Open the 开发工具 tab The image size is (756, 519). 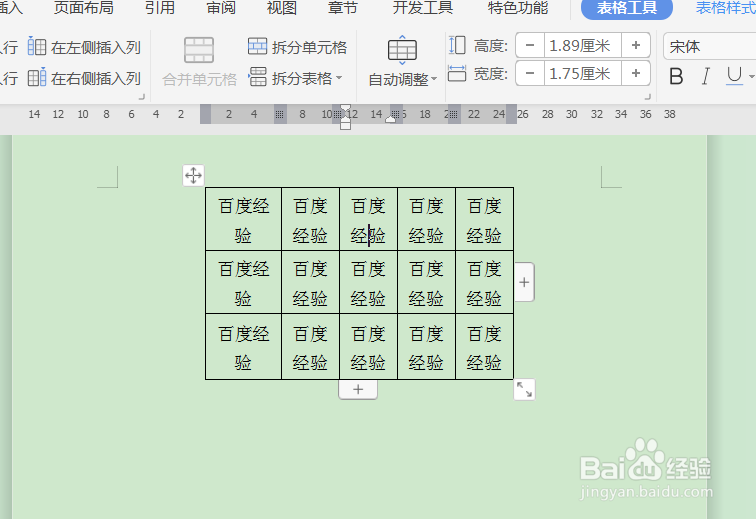[422, 8]
